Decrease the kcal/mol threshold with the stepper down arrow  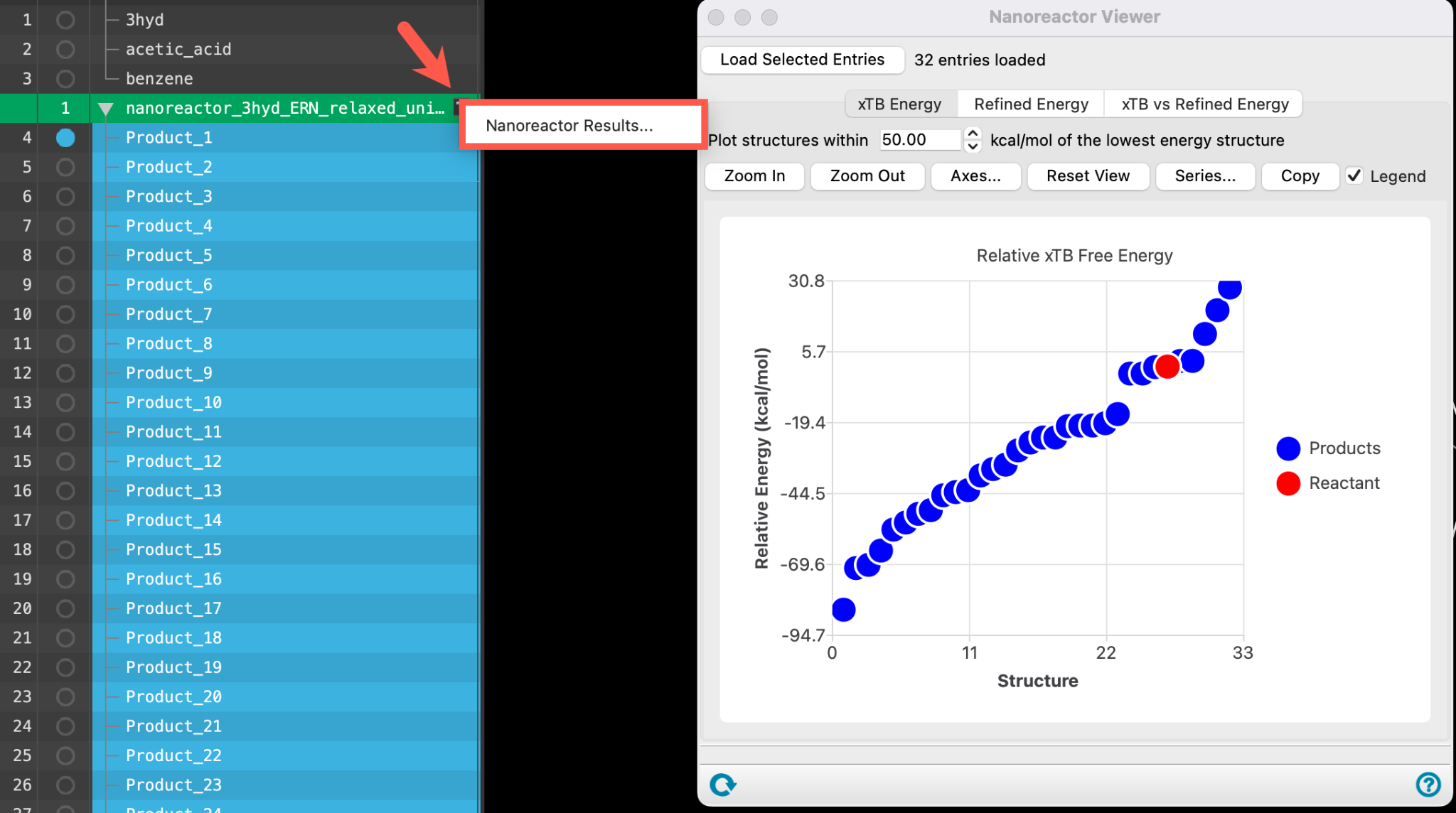click(x=973, y=146)
